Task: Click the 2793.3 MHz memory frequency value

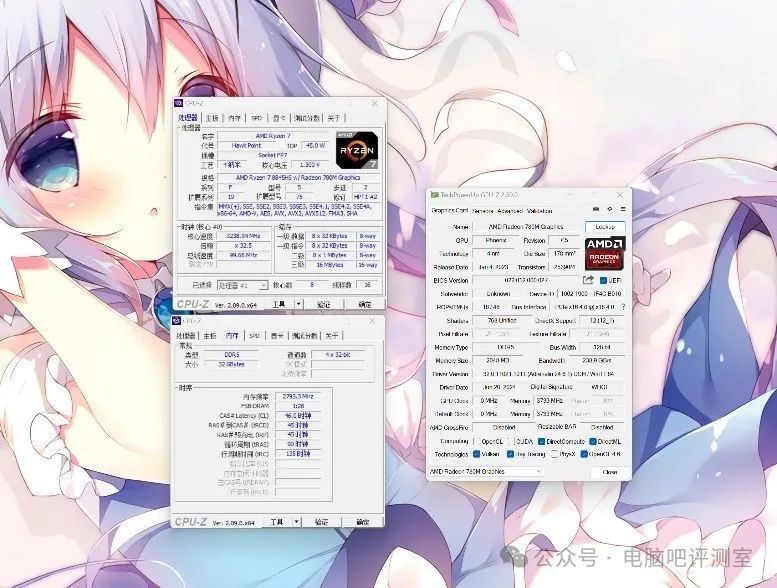Action: 298,396
